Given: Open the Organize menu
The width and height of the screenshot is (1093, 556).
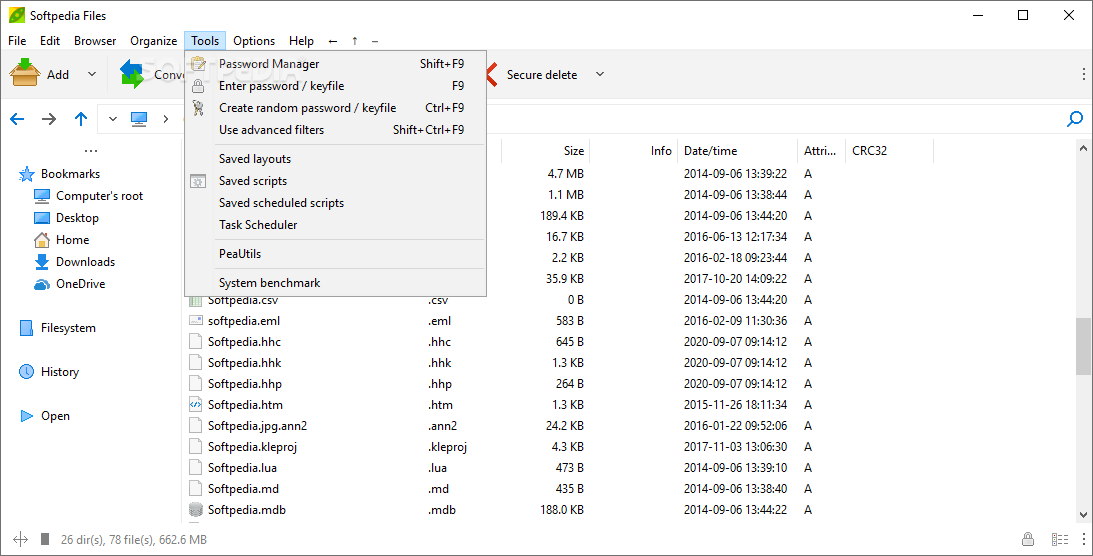Looking at the screenshot, I should click(x=154, y=41).
